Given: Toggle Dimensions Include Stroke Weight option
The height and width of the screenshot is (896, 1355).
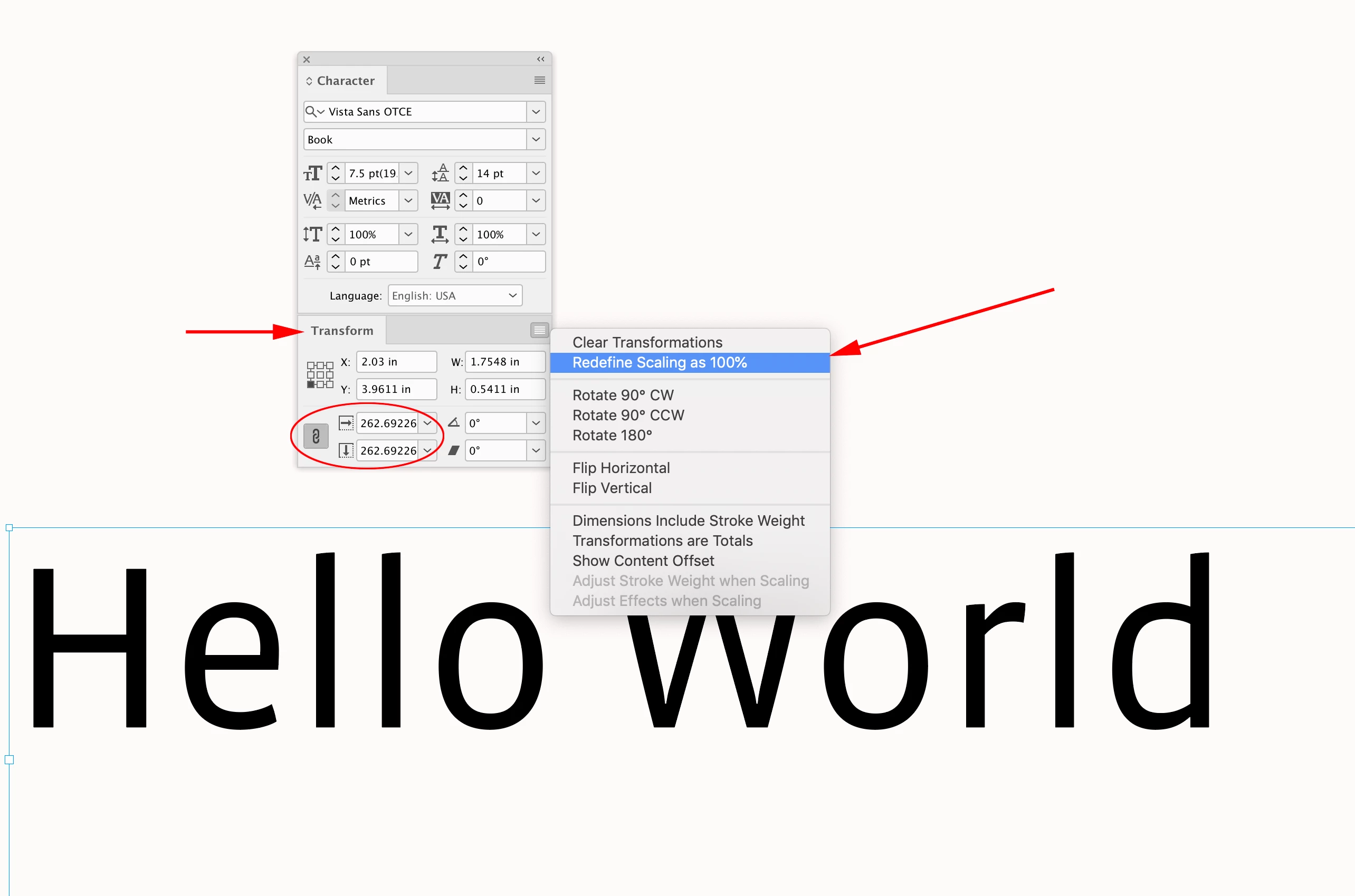Looking at the screenshot, I should [689, 521].
